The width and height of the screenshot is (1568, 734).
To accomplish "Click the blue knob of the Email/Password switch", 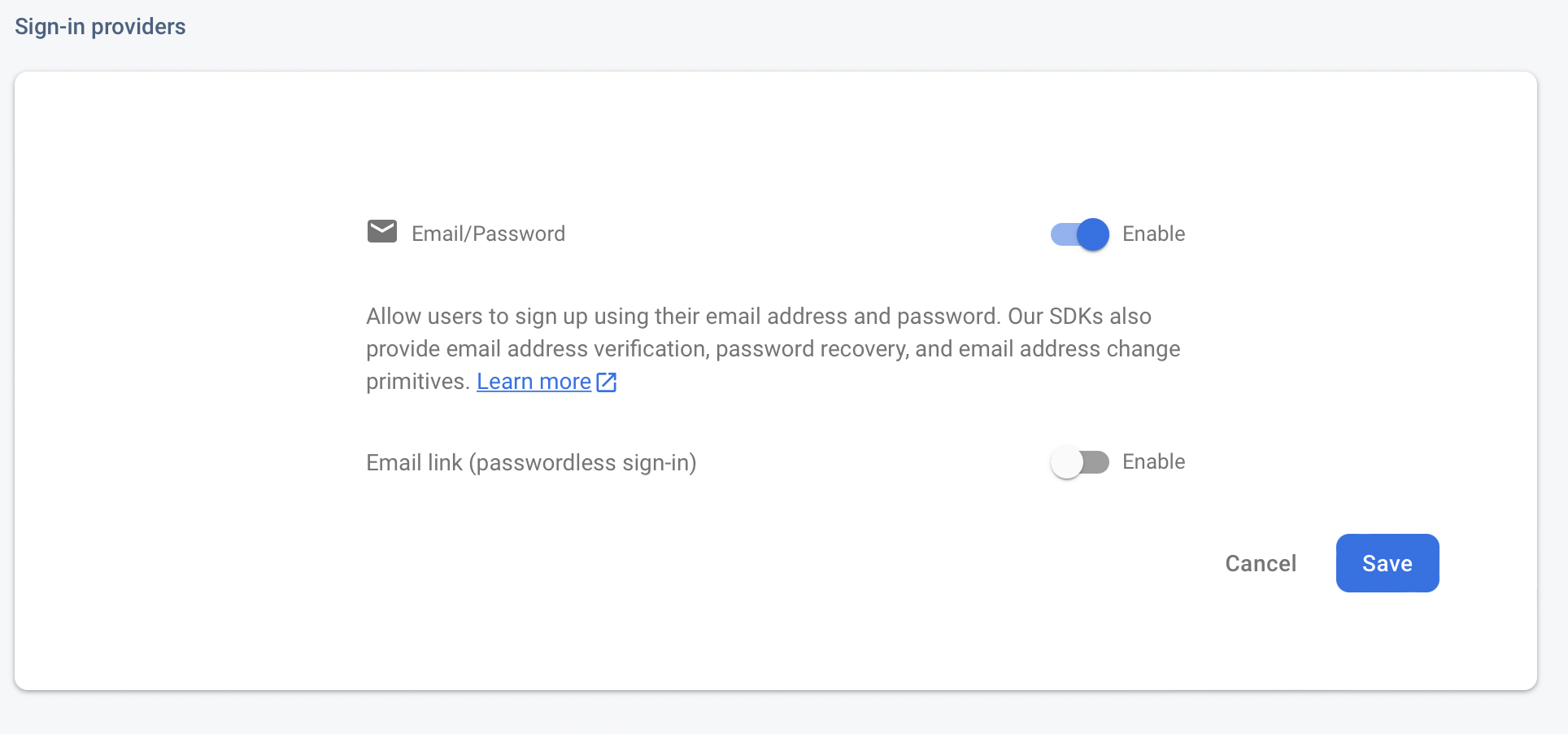I will click(1093, 234).
